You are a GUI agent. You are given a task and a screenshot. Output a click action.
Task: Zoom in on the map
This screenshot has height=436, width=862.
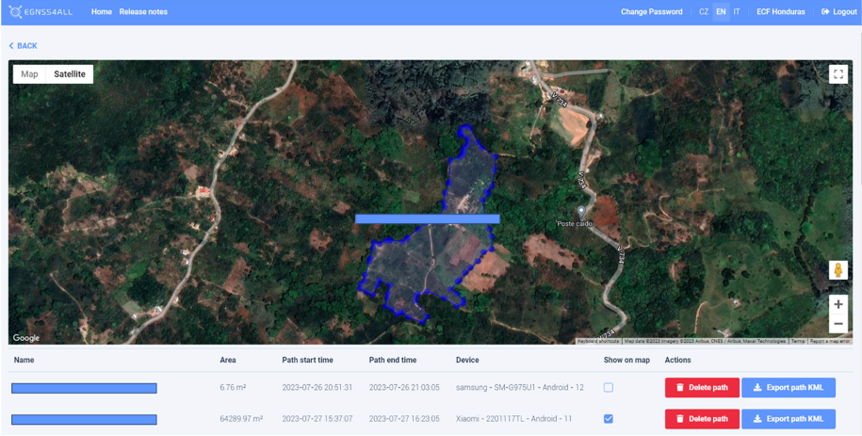coord(838,304)
